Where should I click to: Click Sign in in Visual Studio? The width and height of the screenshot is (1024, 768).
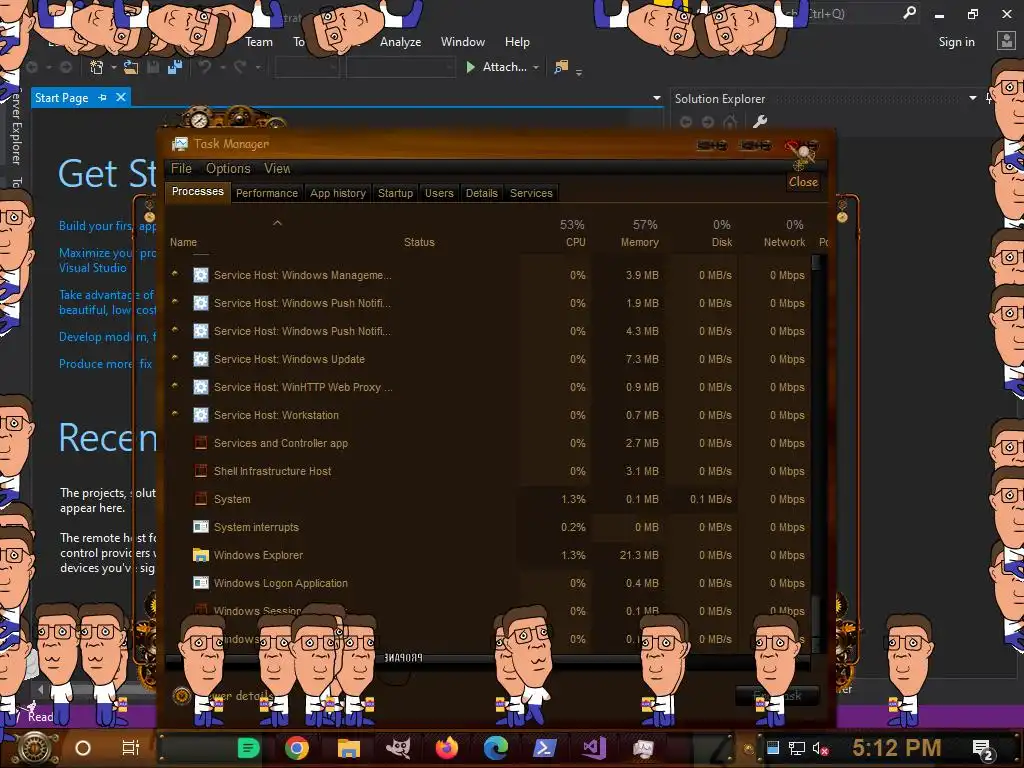(956, 42)
